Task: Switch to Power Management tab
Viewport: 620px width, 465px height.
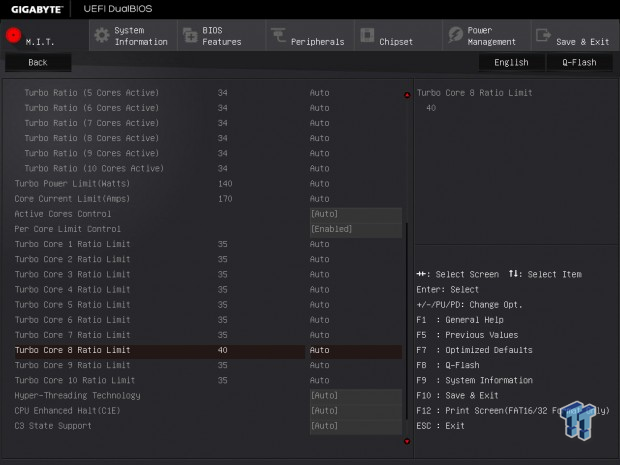Action: (487, 36)
